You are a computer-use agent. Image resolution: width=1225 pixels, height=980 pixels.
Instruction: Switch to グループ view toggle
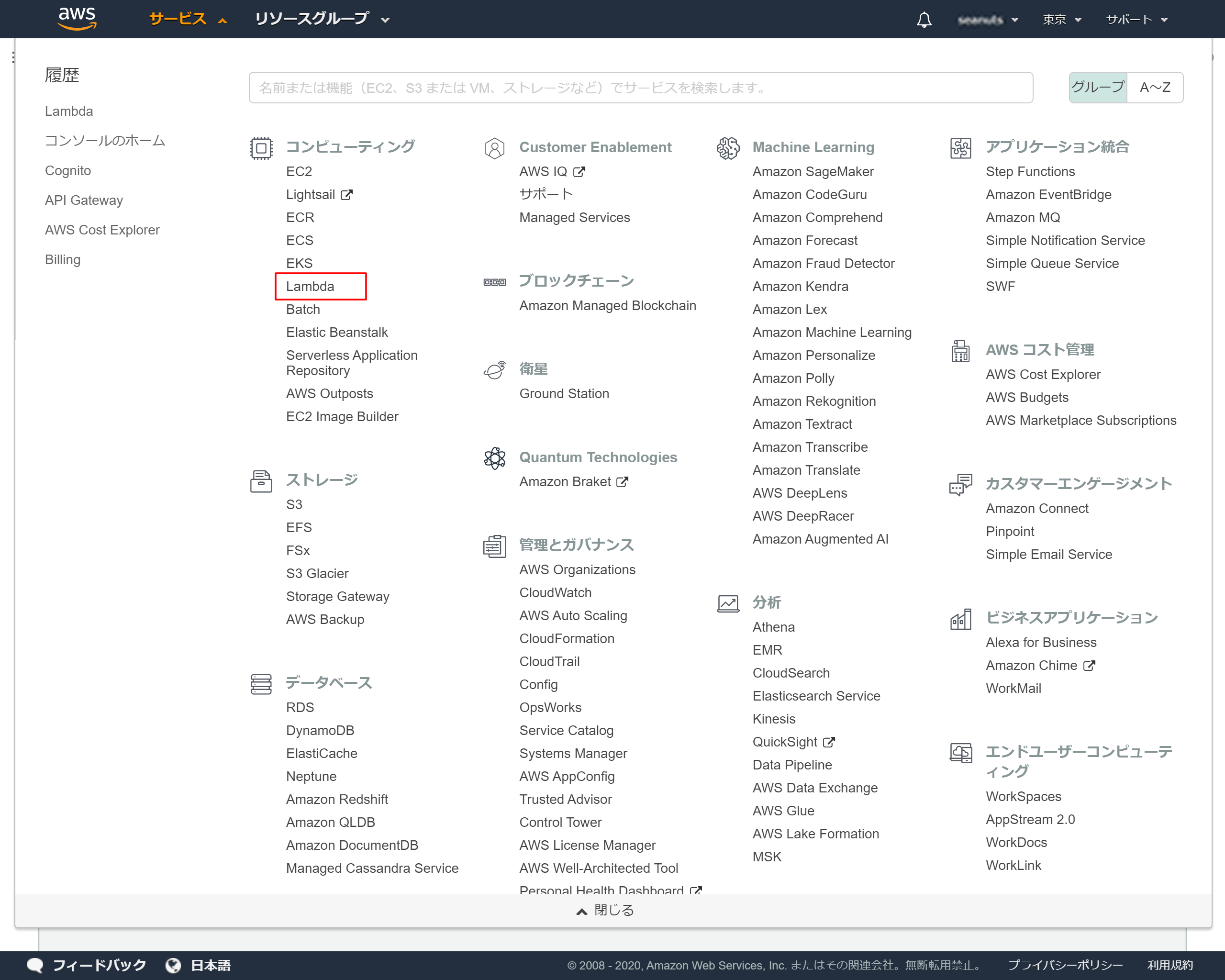point(1097,88)
